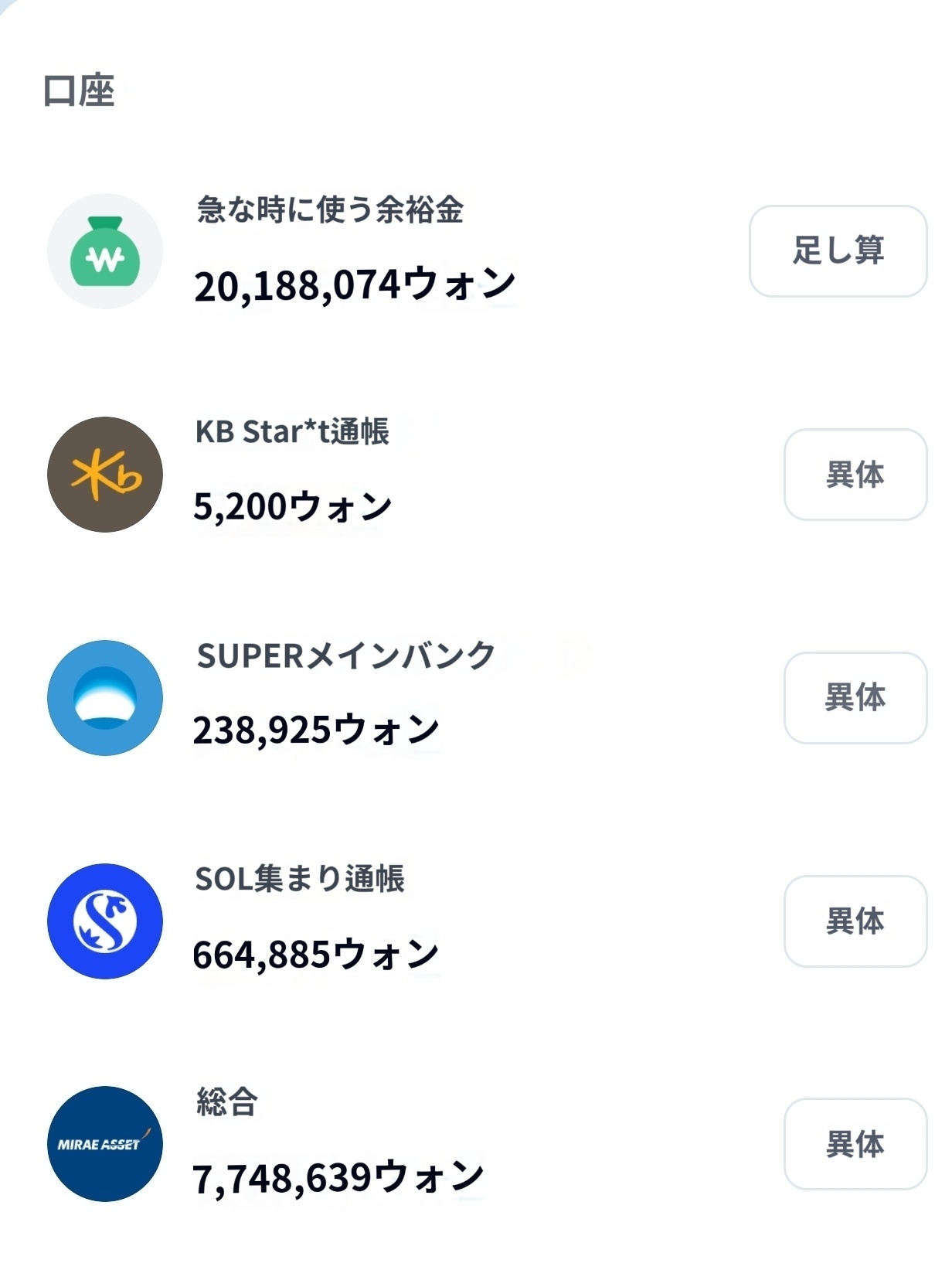Image resolution: width=952 pixels, height=1270 pixels.
Task: Select the 5,200ウォン balance
Action: 293,507
